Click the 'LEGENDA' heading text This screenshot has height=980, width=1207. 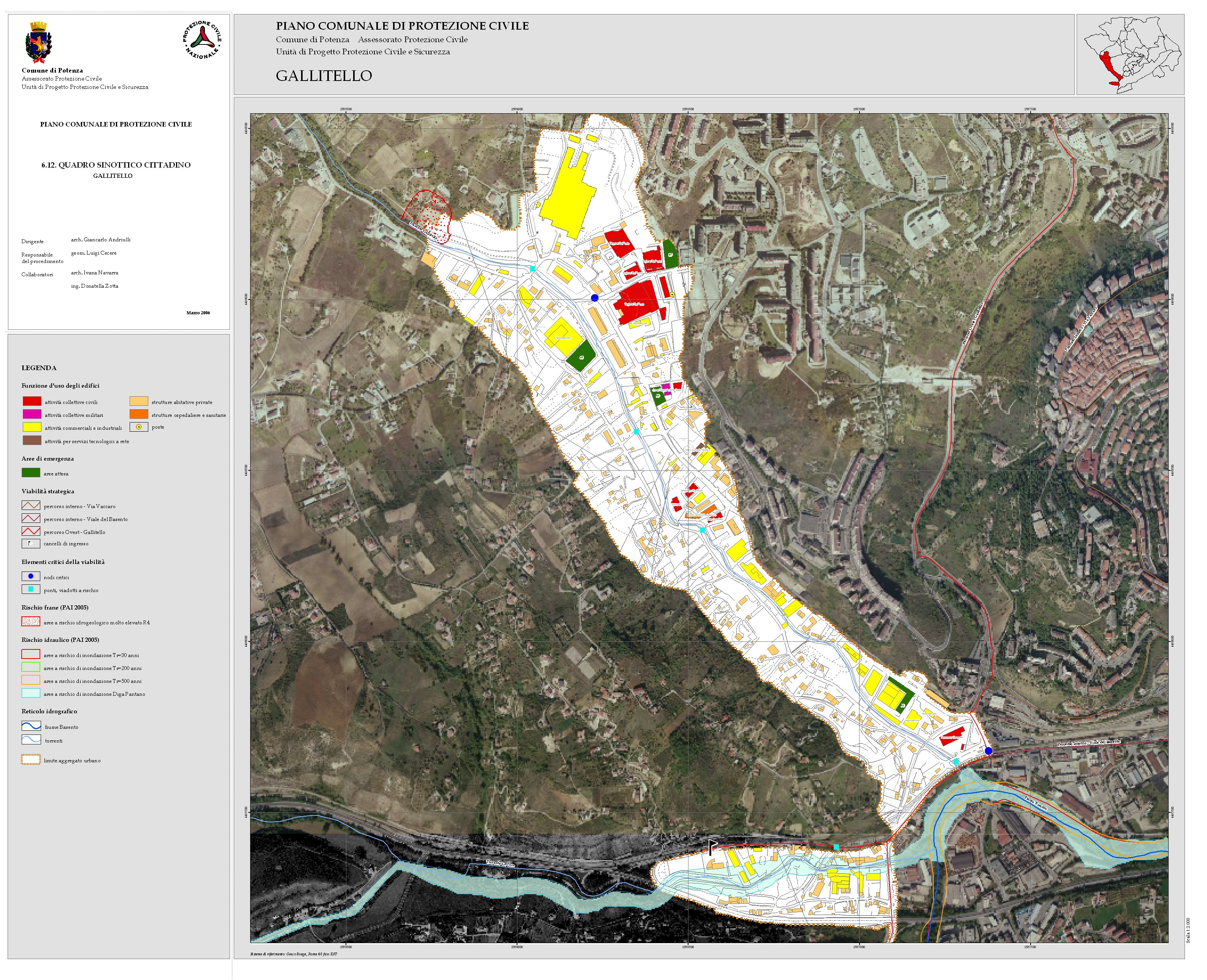[x=39, y=368]
